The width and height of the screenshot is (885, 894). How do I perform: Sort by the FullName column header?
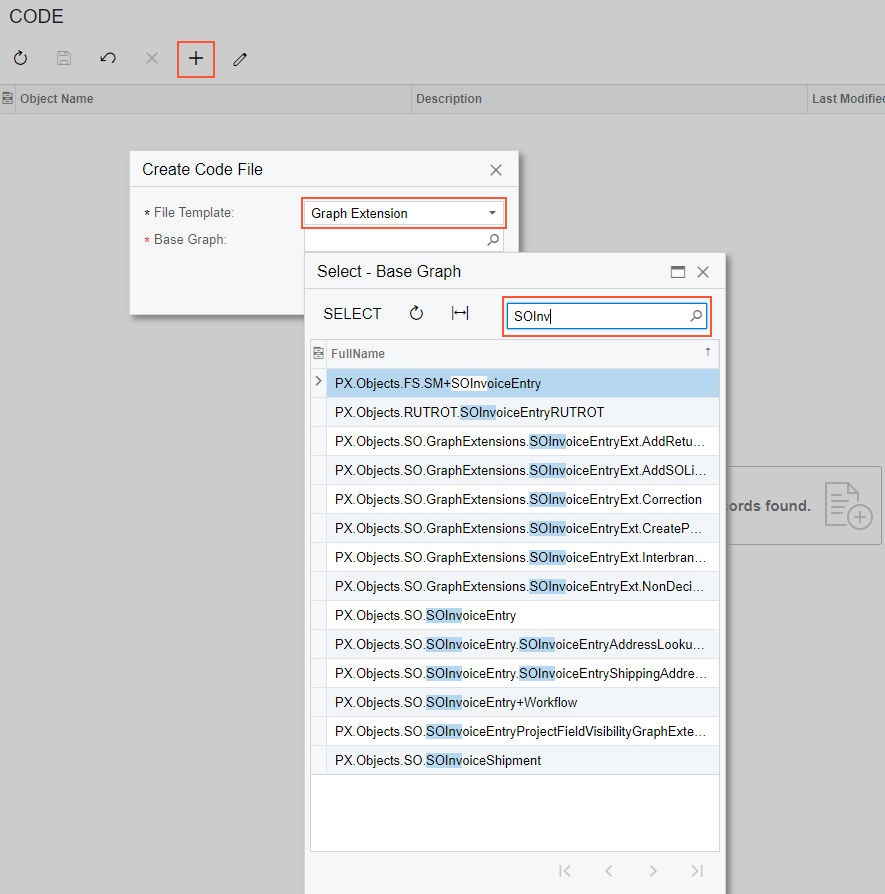pyautogui.click(x=358, y=353)
